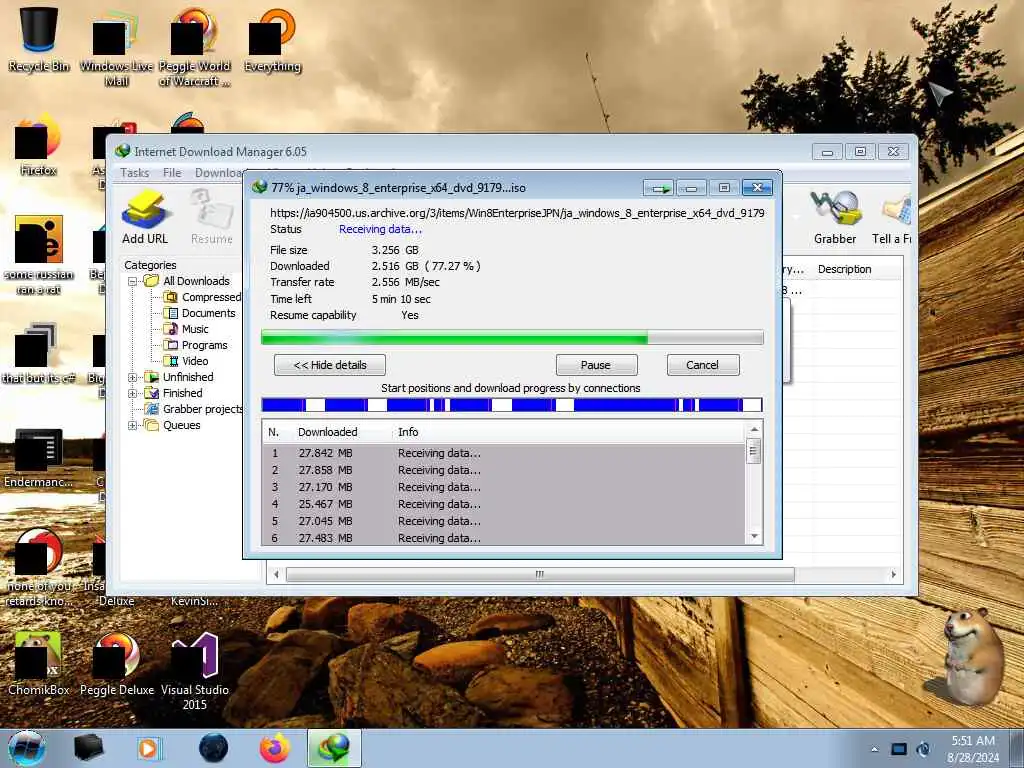This screenshot has height=768, width=1024.
Task: Open Endermanc desktop icon
Action: pyautogui.click(x=39, y=457)
